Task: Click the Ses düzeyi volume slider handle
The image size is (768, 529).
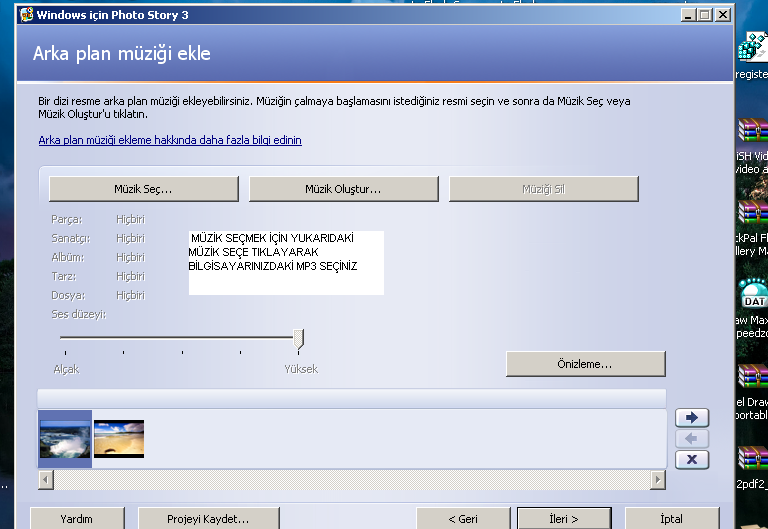Action: 298,339
